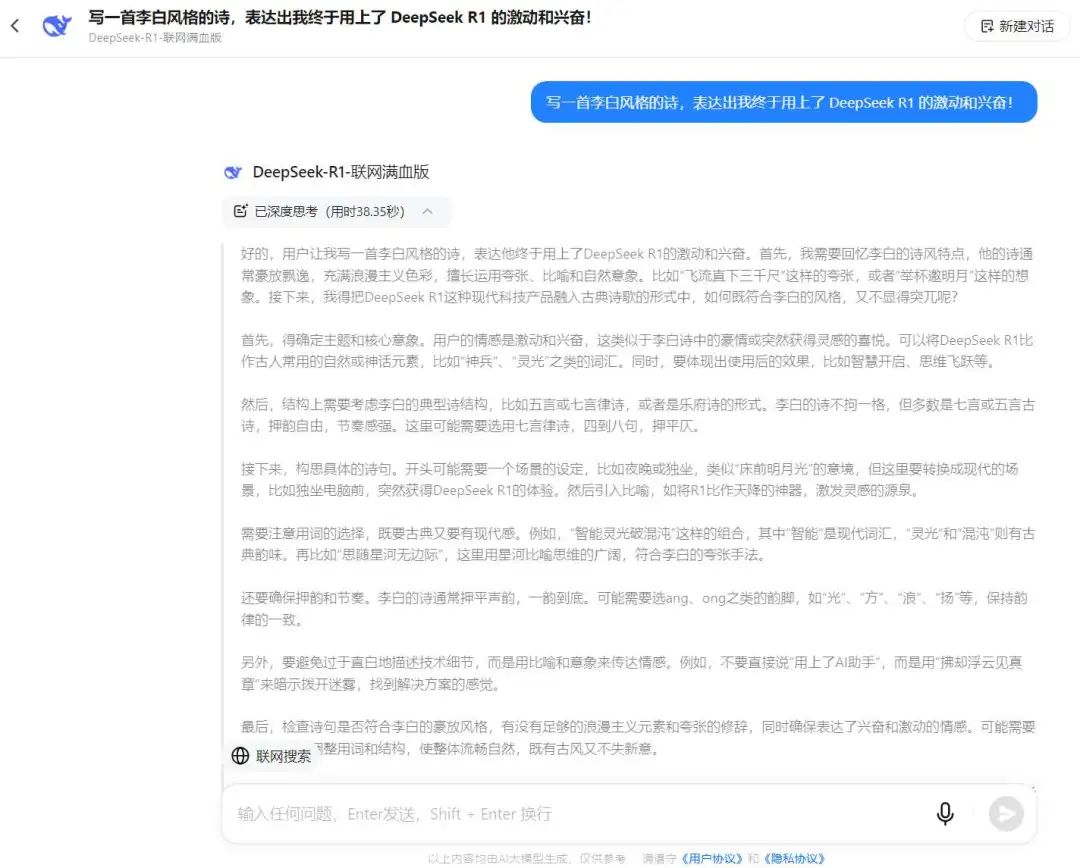Click the globe icon beside 联网搜索
This screenshot has width=1080, height=868.
[240, 756]
